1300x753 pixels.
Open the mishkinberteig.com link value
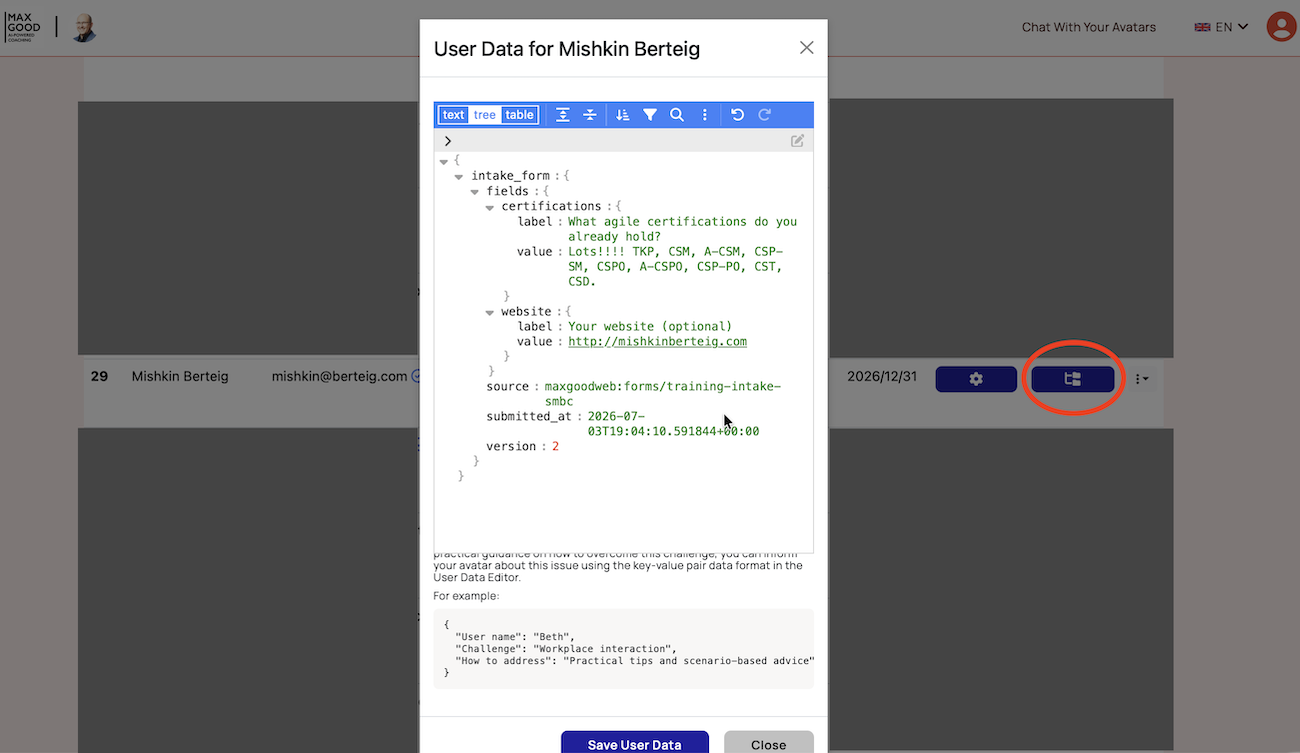coord(657,341)
